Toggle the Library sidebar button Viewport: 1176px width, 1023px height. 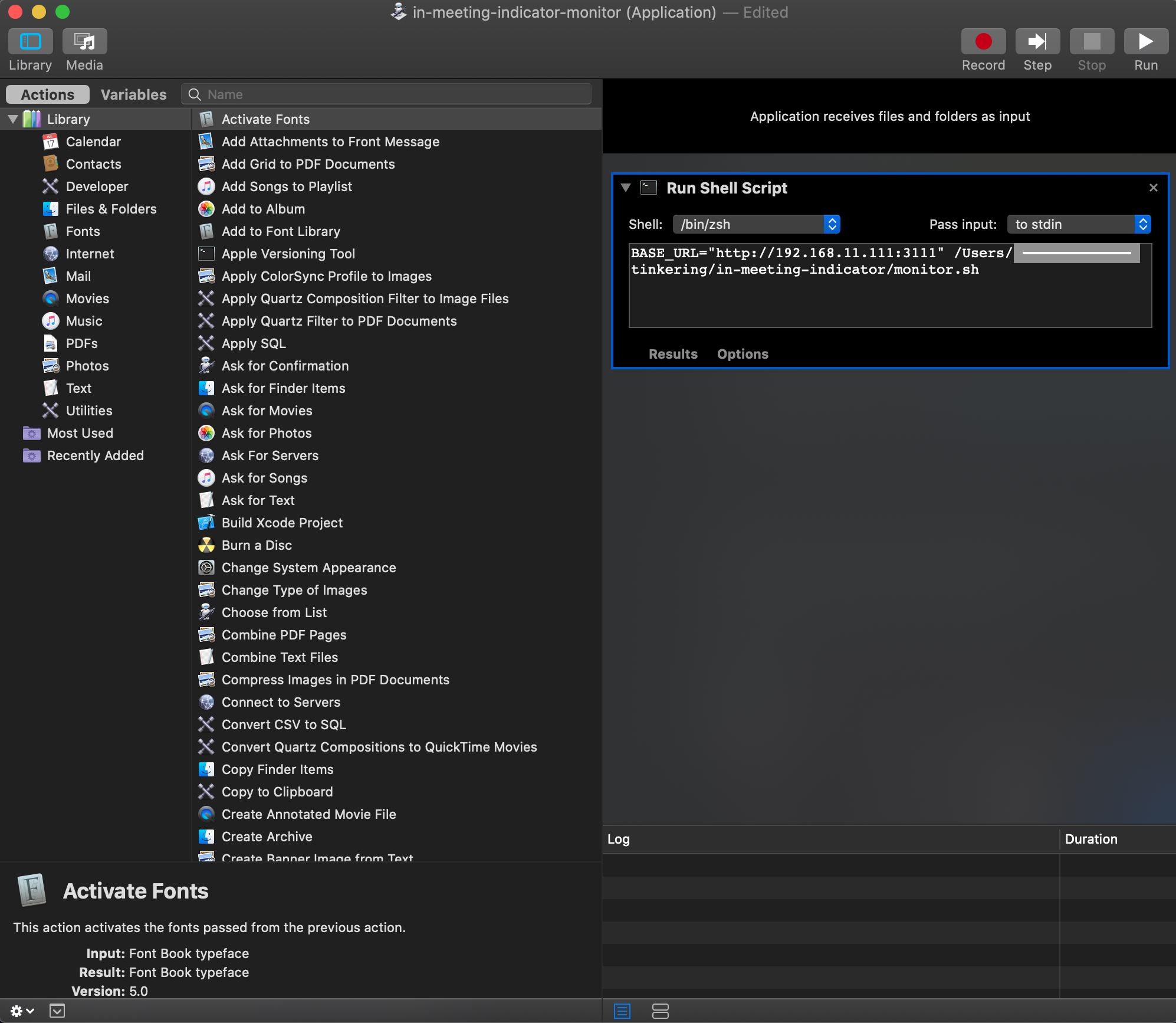(x=30, y=42)
